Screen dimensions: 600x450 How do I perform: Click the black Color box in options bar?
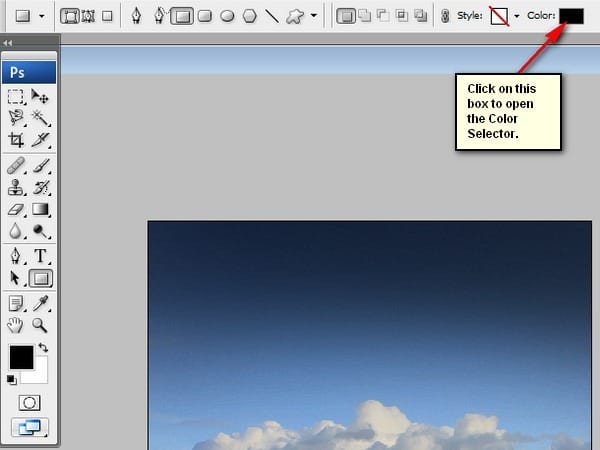(571, 16)
